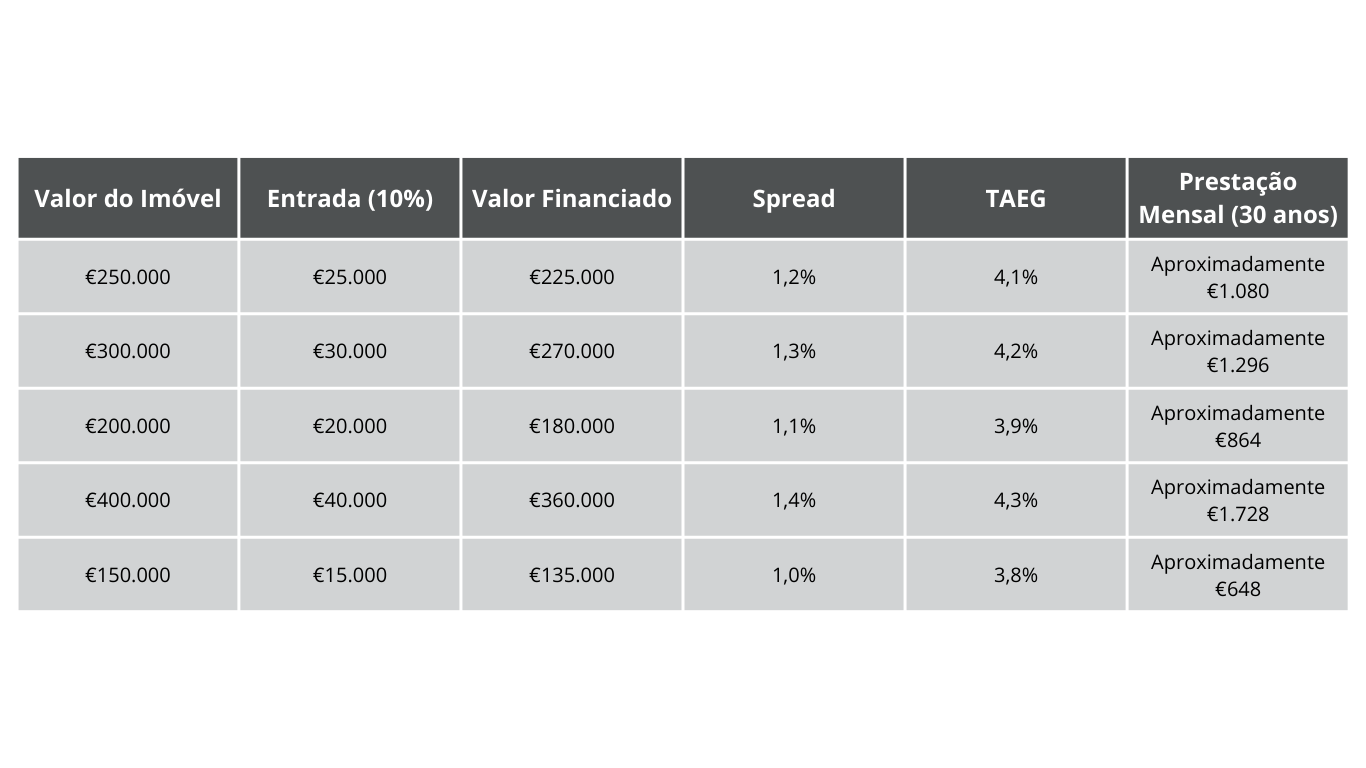Image resolution: width=1366 pixels, height=768 pixels.
Task: Click the Aproximadamente €1.728 cell
Action: (x=1238, y=500)
